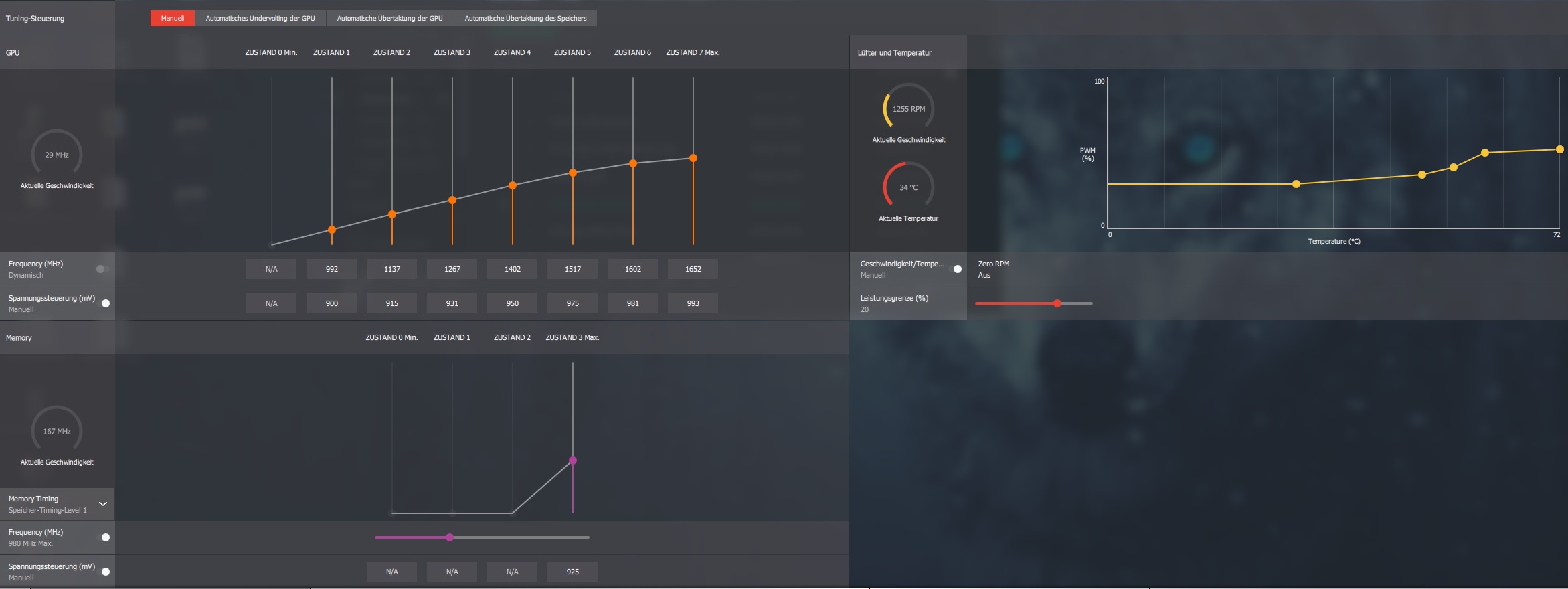Select the GPU ZUSTAND 1 curve point

(x=332, y=230)
